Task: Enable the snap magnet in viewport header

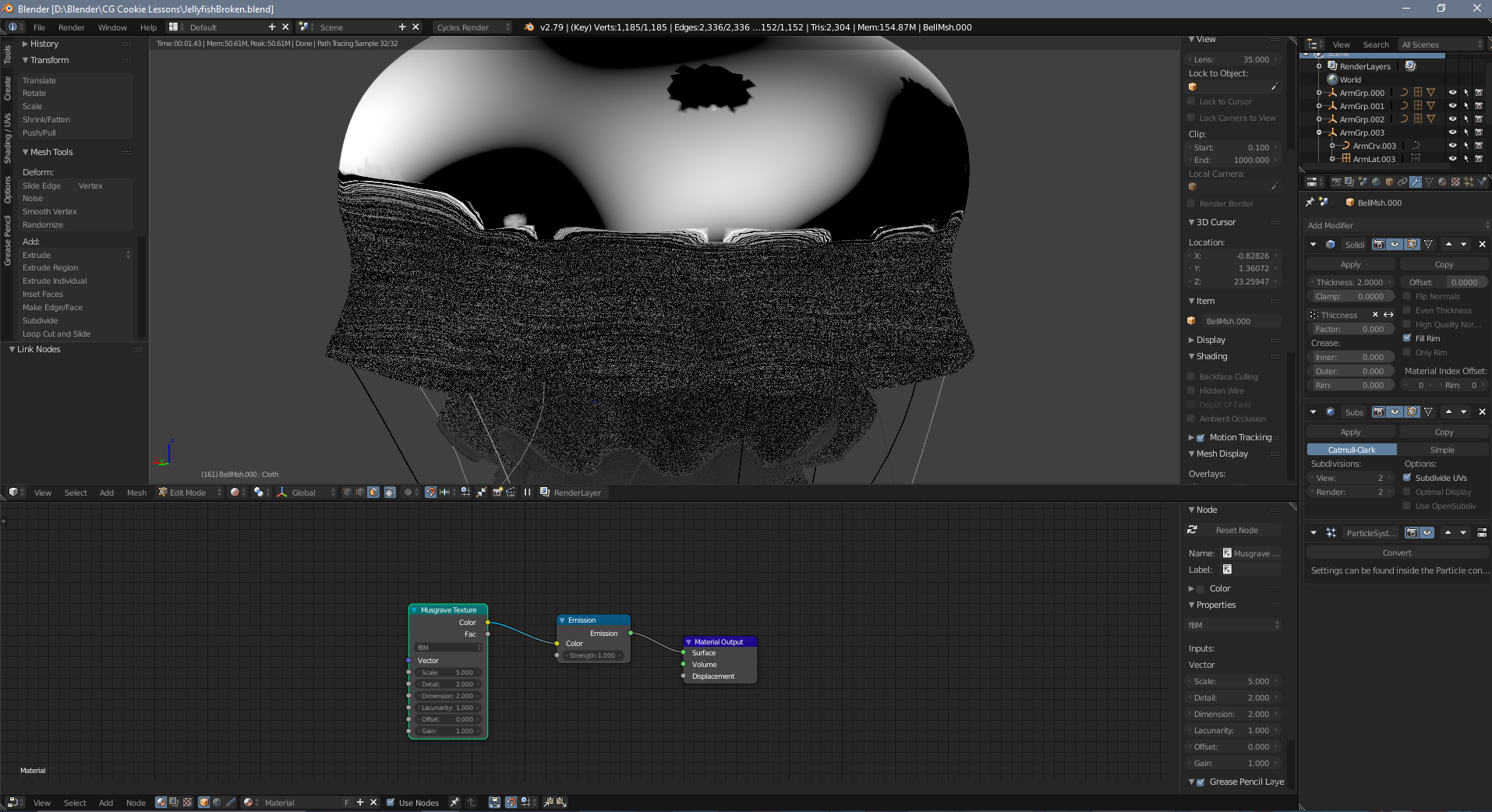Action: click(x=431, y=492)
